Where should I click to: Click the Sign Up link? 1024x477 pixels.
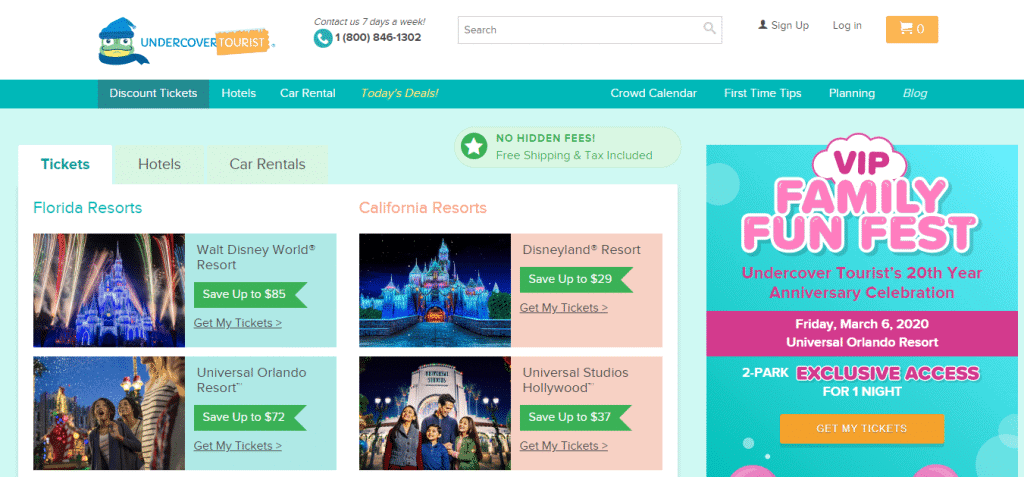[x=790, y=25]
